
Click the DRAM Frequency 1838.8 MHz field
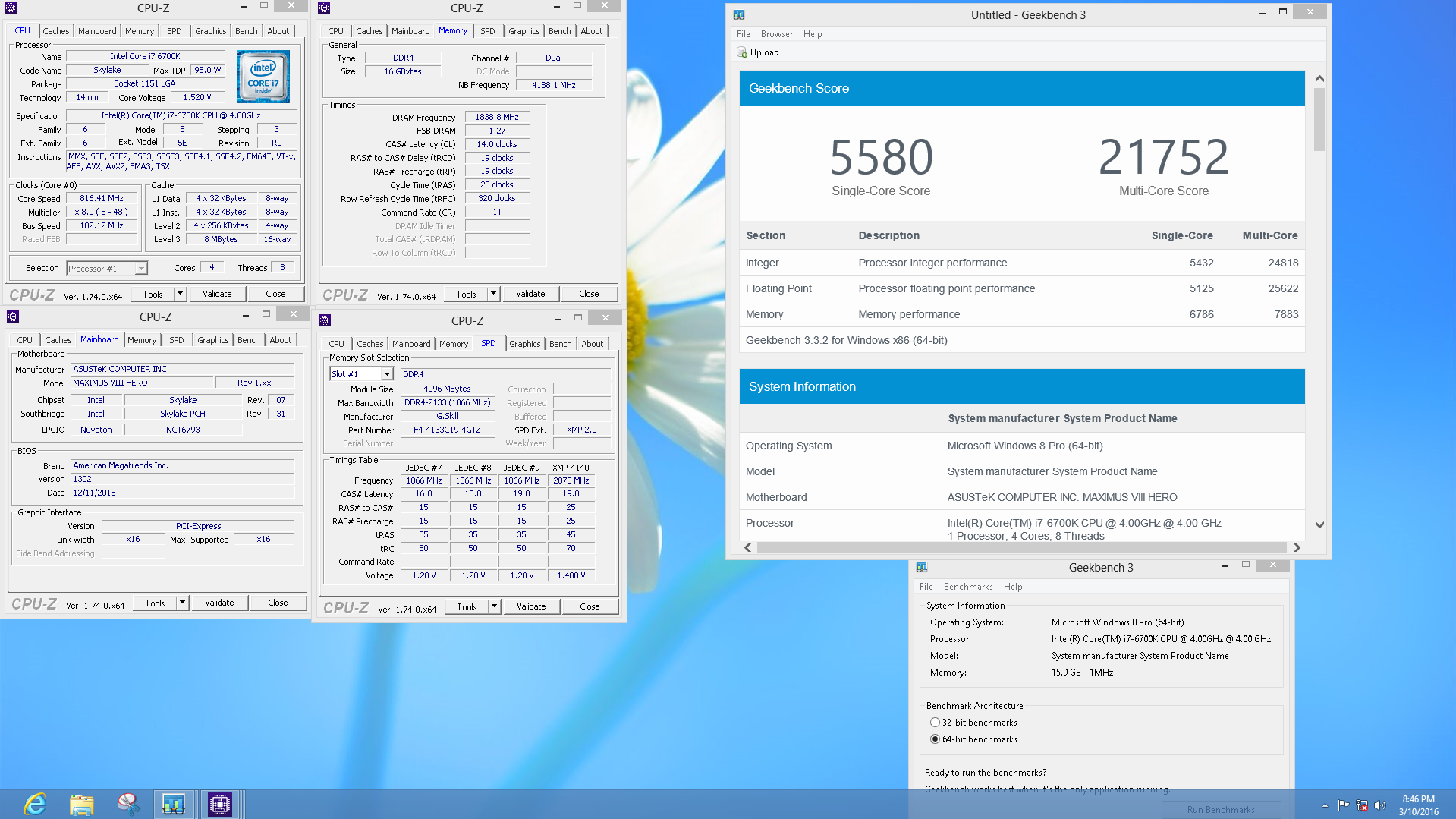(497, 118)
